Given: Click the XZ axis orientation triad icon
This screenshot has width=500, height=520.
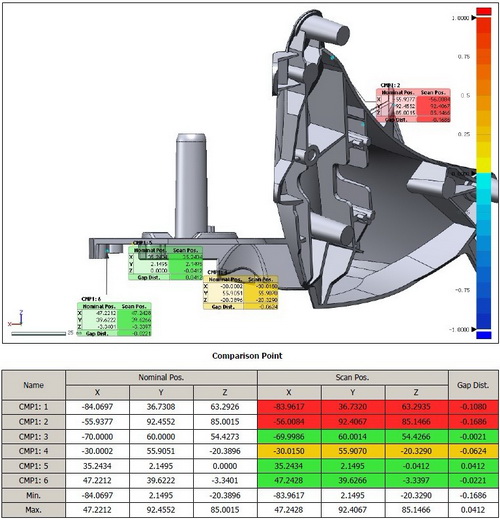Looking at the screenshot, I should (x=16, y=318).
